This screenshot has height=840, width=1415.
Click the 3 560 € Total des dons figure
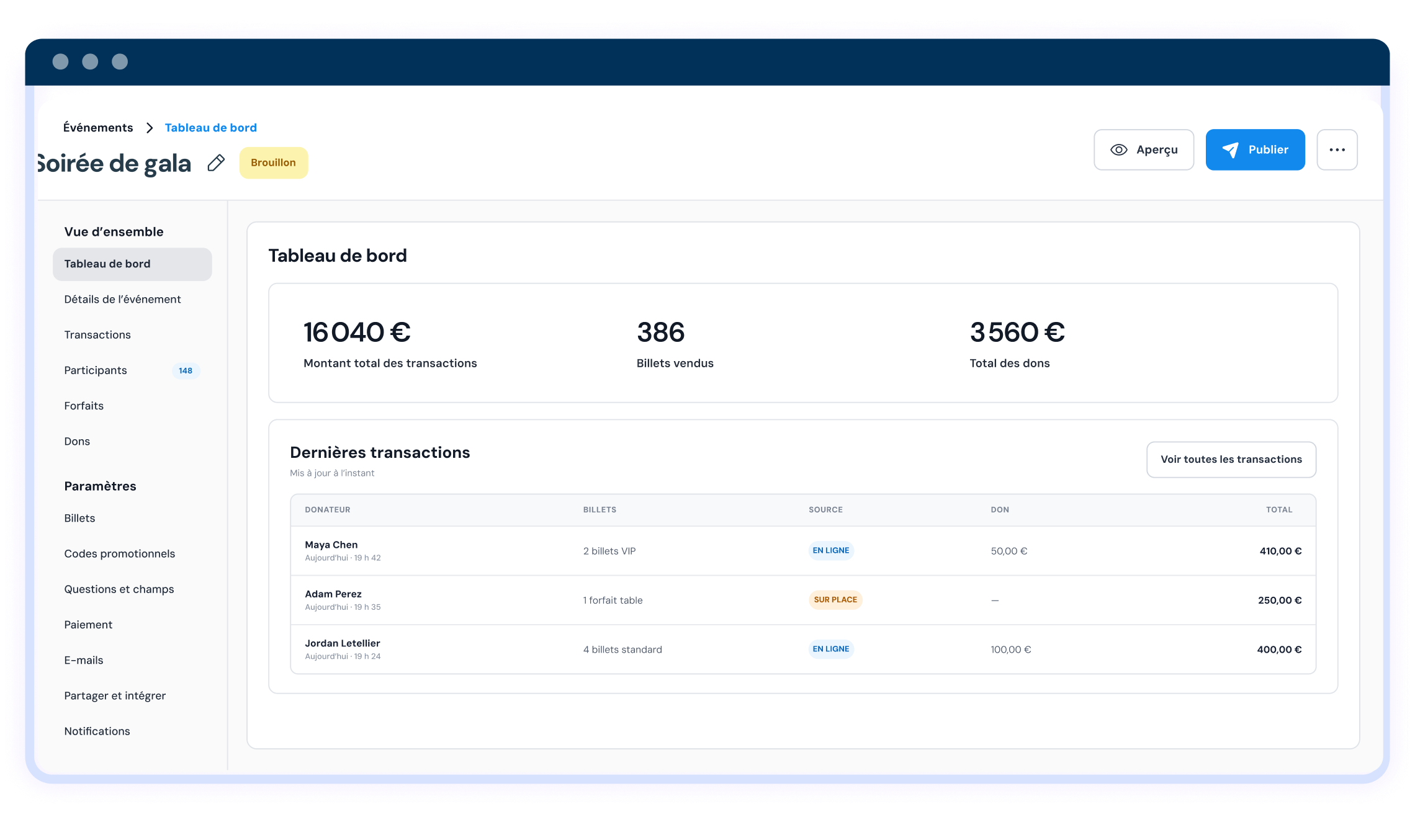coord(1017,333)
